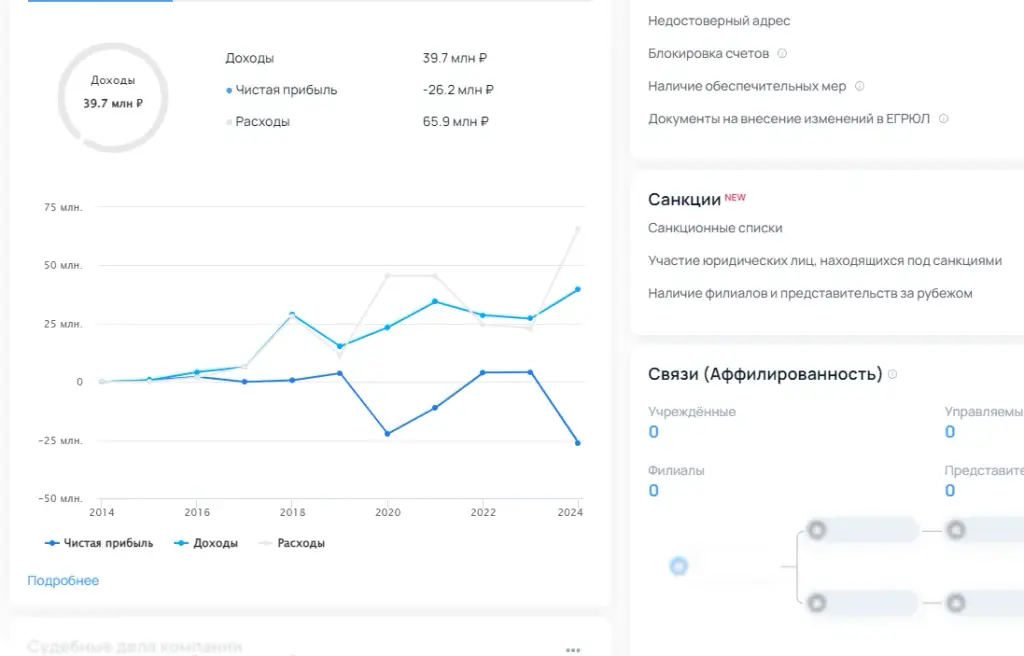
Task: Select Наличие обеспечительных мер text
Action: (747, 86)
